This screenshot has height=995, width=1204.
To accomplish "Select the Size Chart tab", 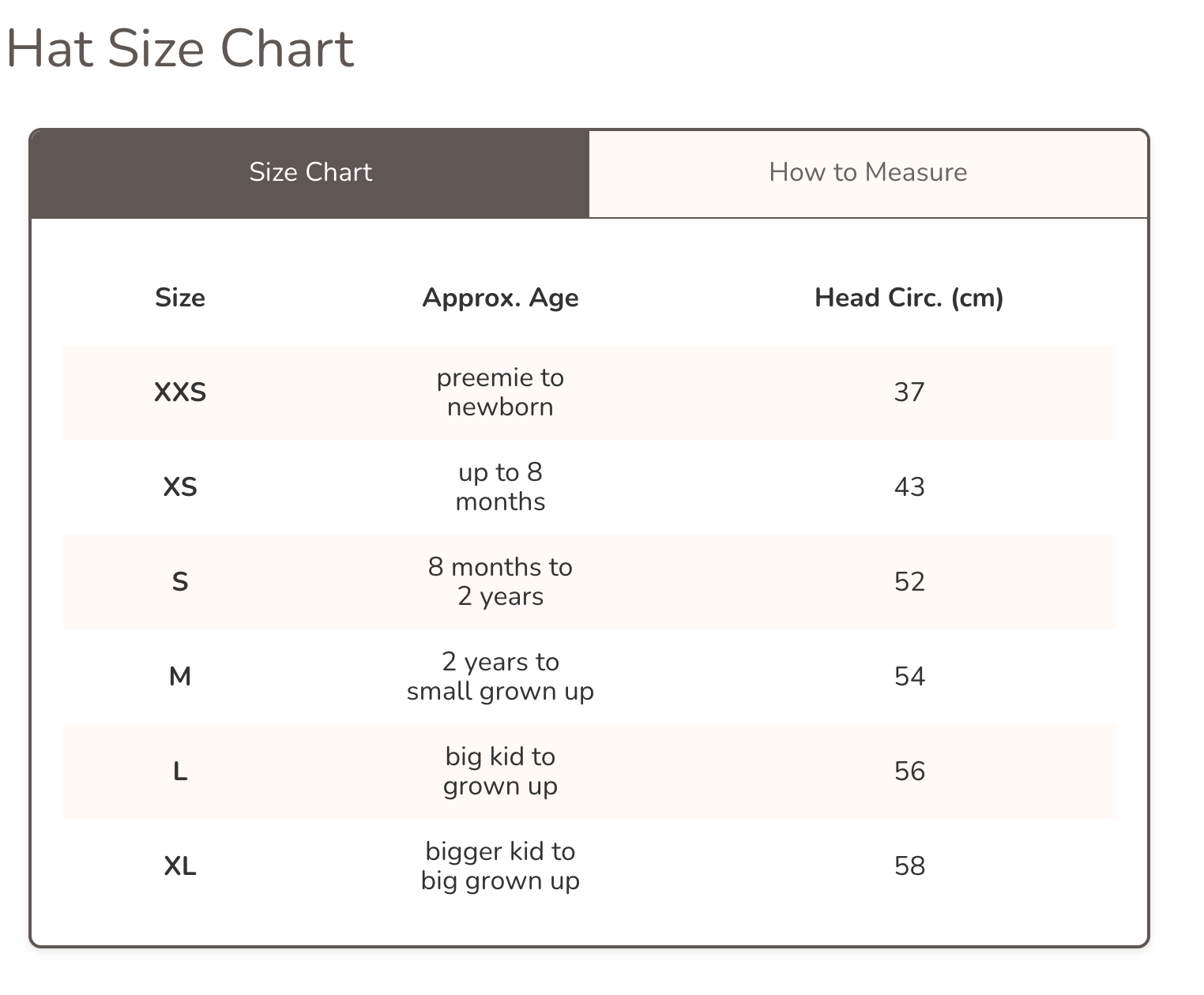I will point(310,172).
